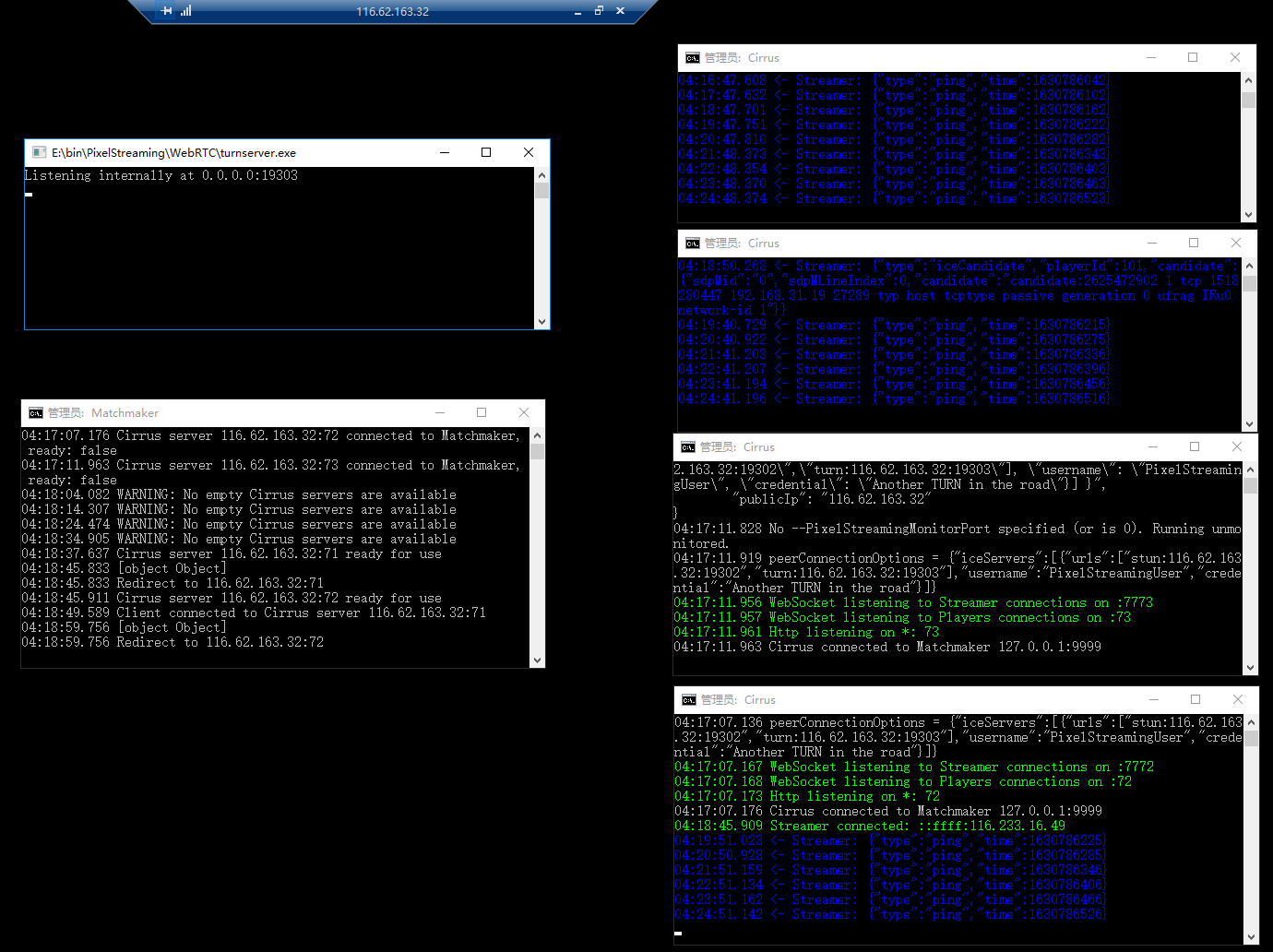This screenshot has height=952, width=1273.
Task: Click 'Streamer connected: ::ffff:116.233.16.49' line
Action: 870,826
